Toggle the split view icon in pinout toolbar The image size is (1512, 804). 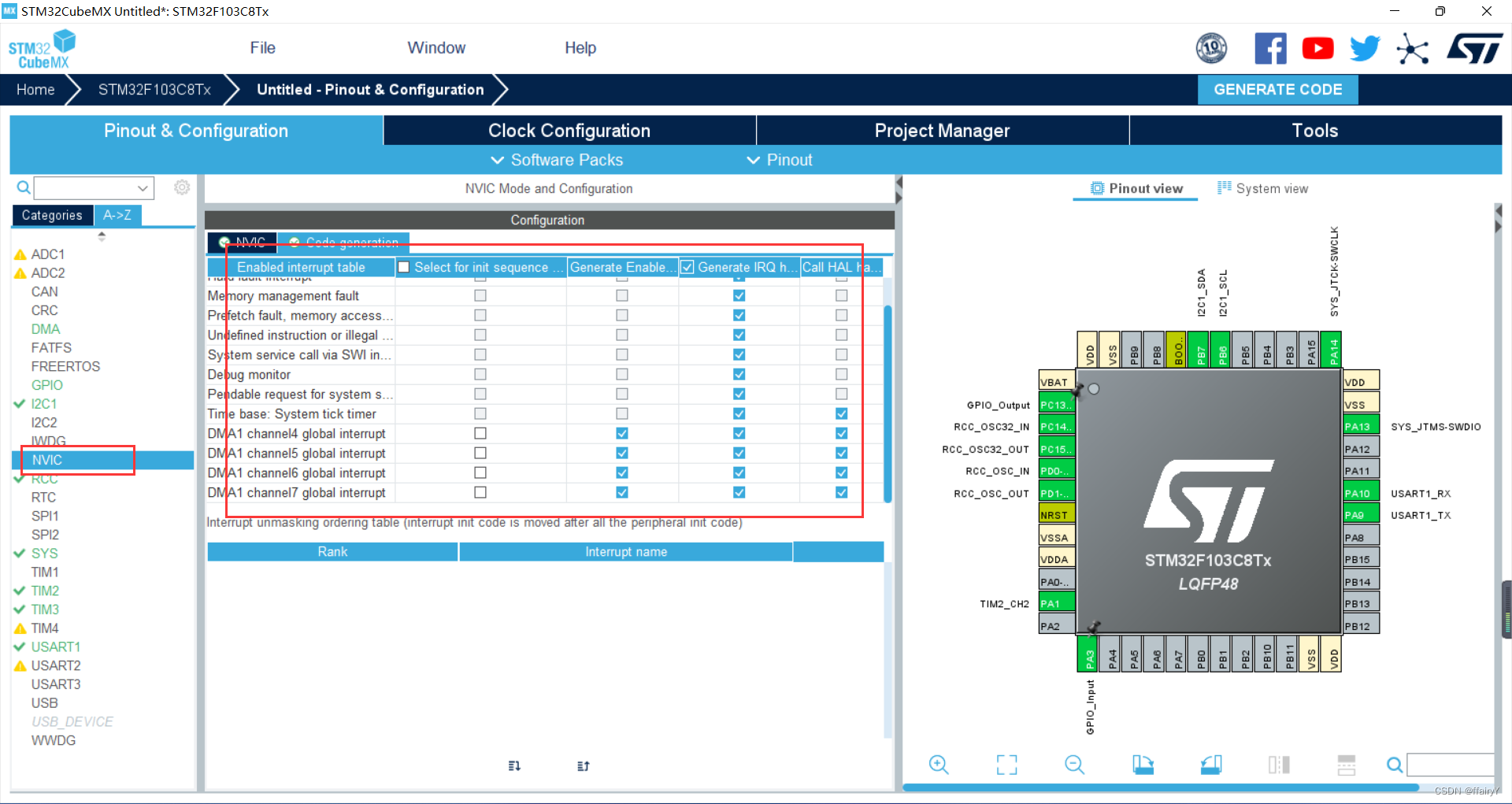pyautogui.click(x=1279, y=765)
